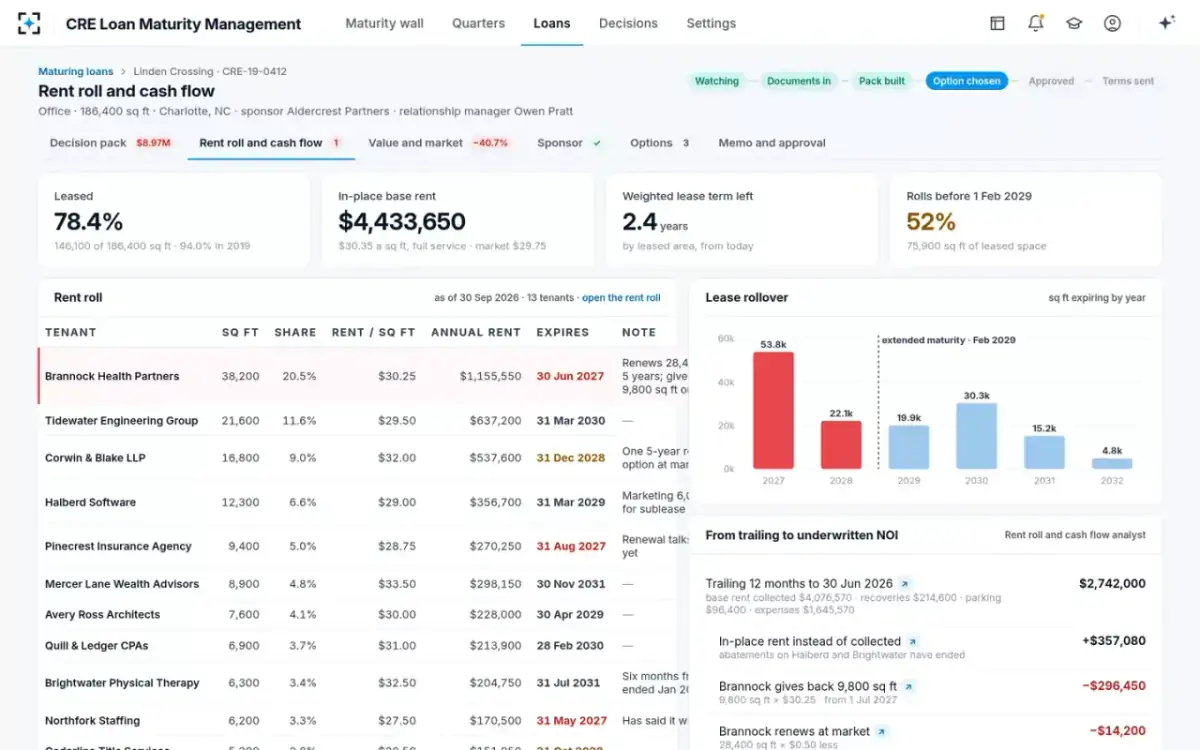Select the Brannock Health Partners row
Image resolution: width=1200 pixels, height=750 pixels.
357,376
